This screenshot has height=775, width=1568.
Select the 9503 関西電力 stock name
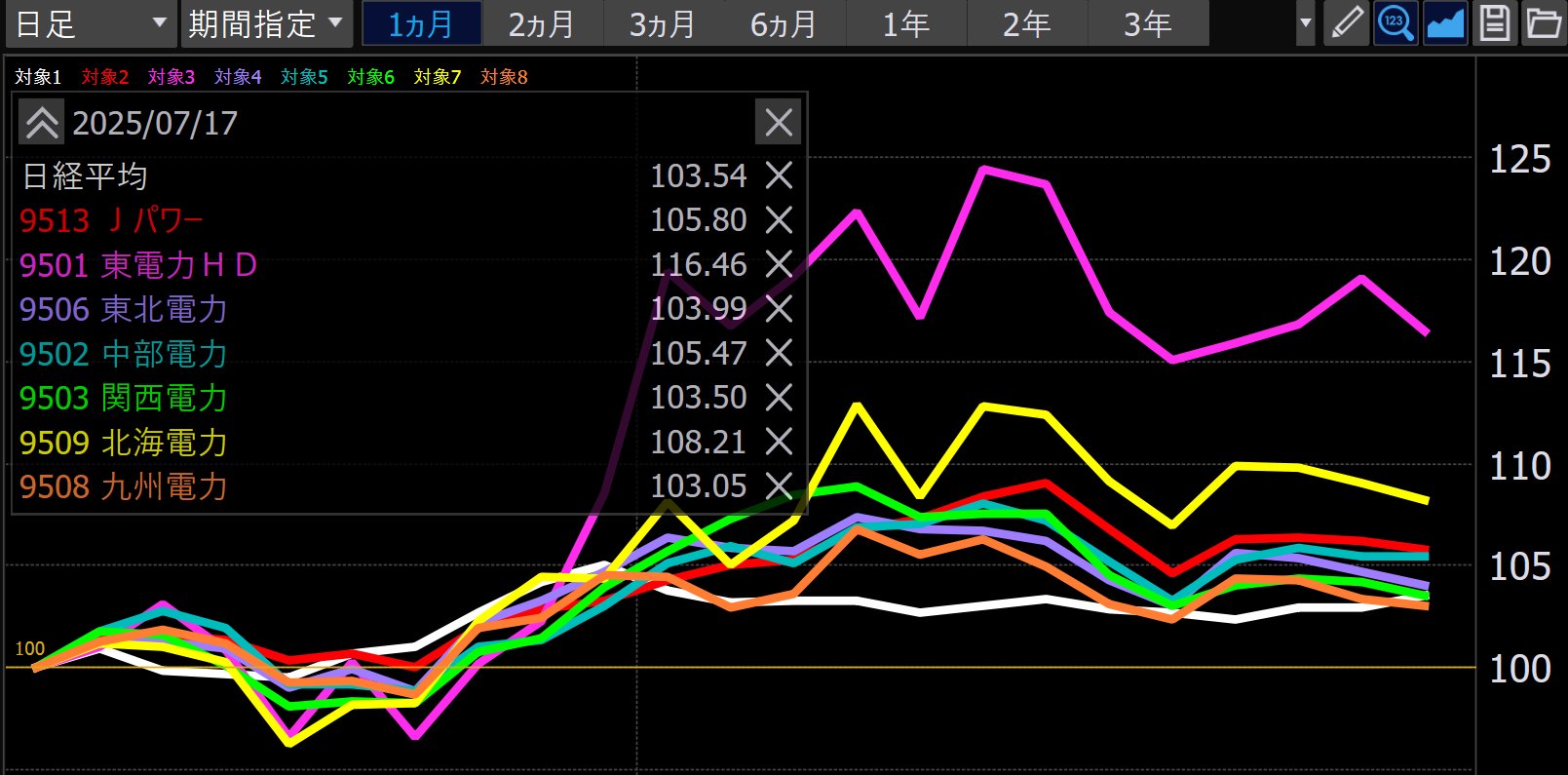[x=123, y=398]
